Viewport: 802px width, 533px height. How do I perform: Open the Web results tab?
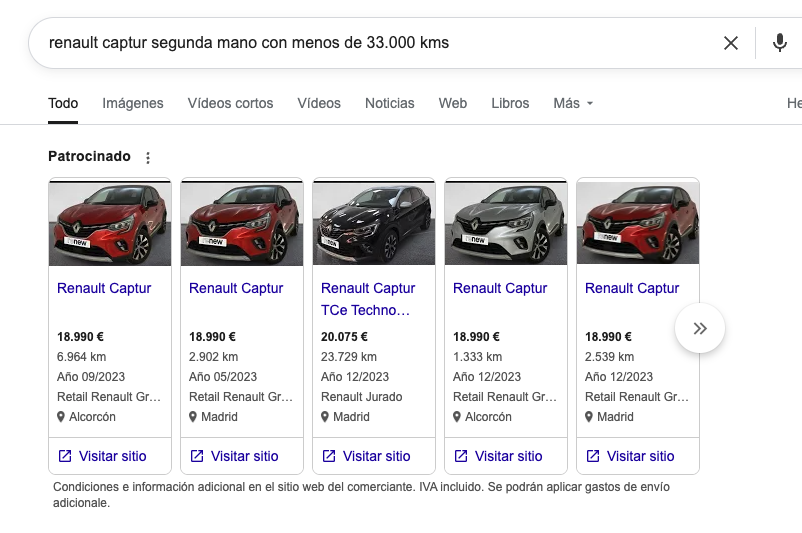click(x=452, y=103)
